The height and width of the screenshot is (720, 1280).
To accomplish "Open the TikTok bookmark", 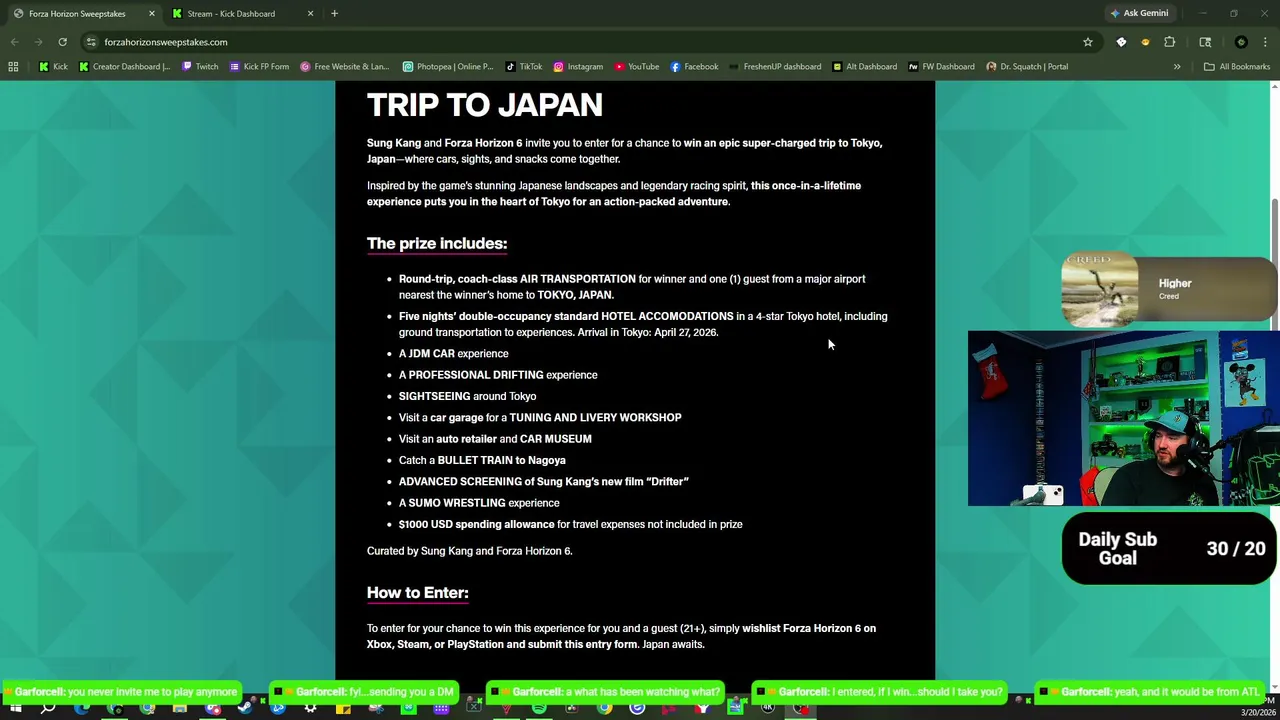I will [x=524, y=67].
